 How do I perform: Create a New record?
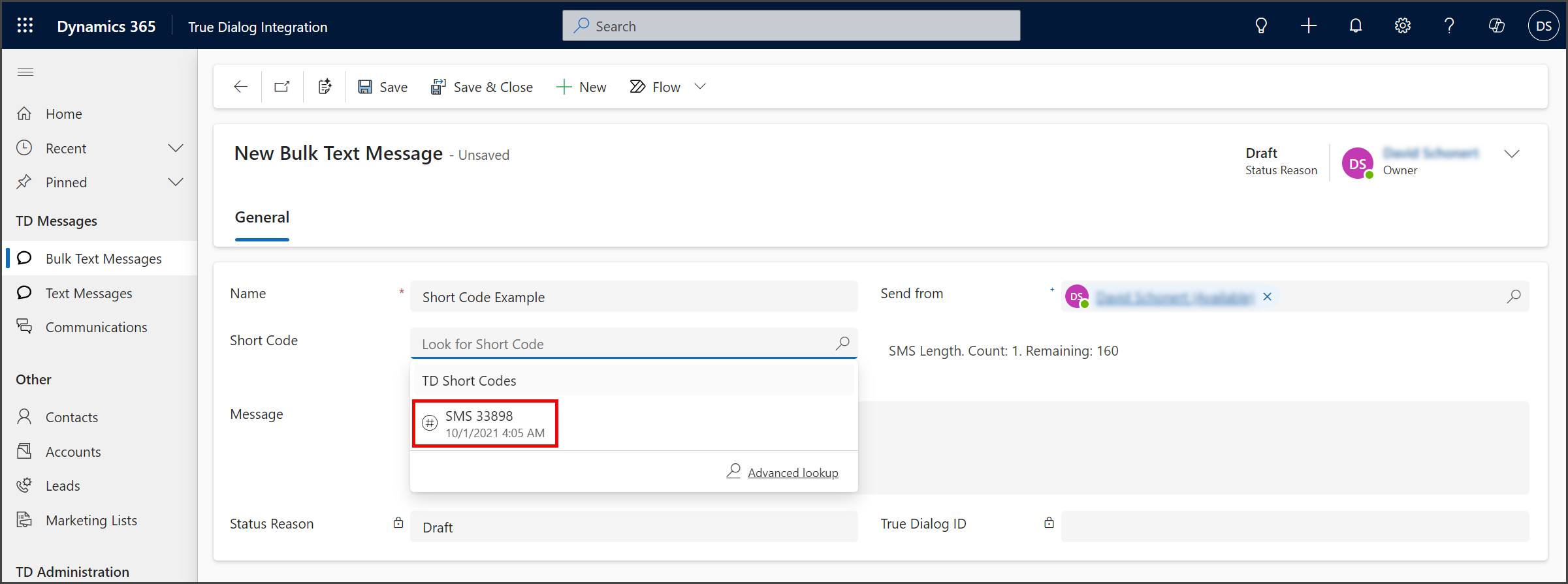pyautogui.click(x=581, y=87)
